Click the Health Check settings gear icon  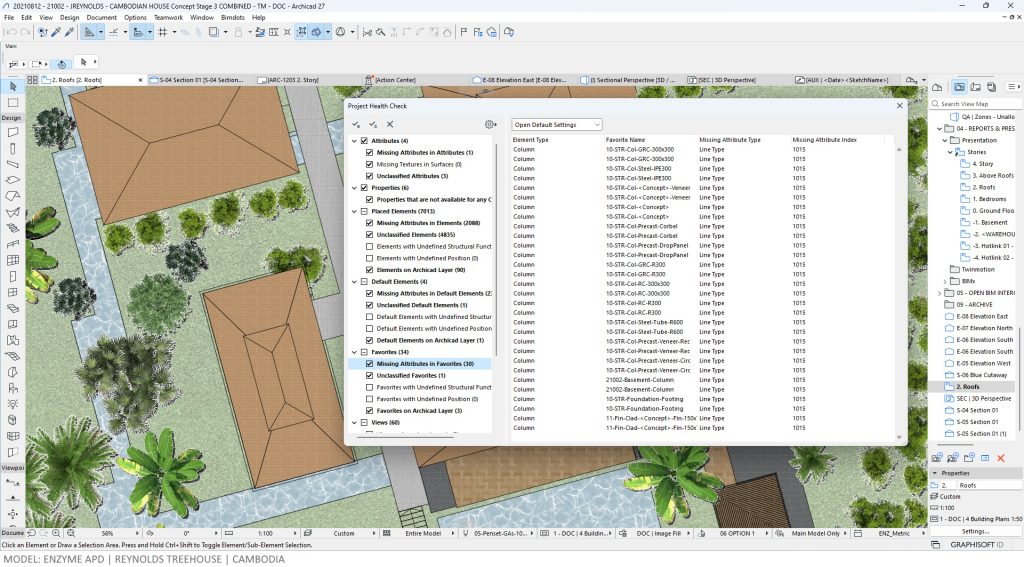pyautogui.click(x=490, y=124)
